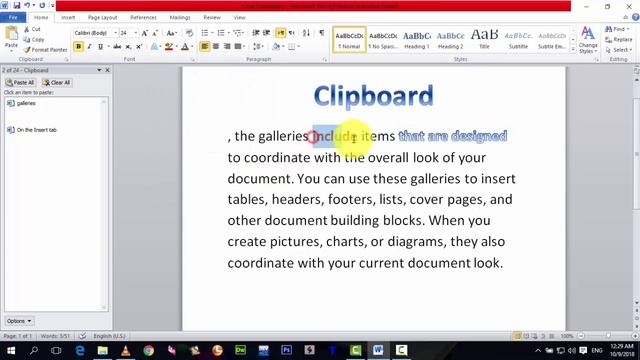Open the Replace dialog from the Editing group
Viewport: 640px width, 360px height.
(619, 40)
